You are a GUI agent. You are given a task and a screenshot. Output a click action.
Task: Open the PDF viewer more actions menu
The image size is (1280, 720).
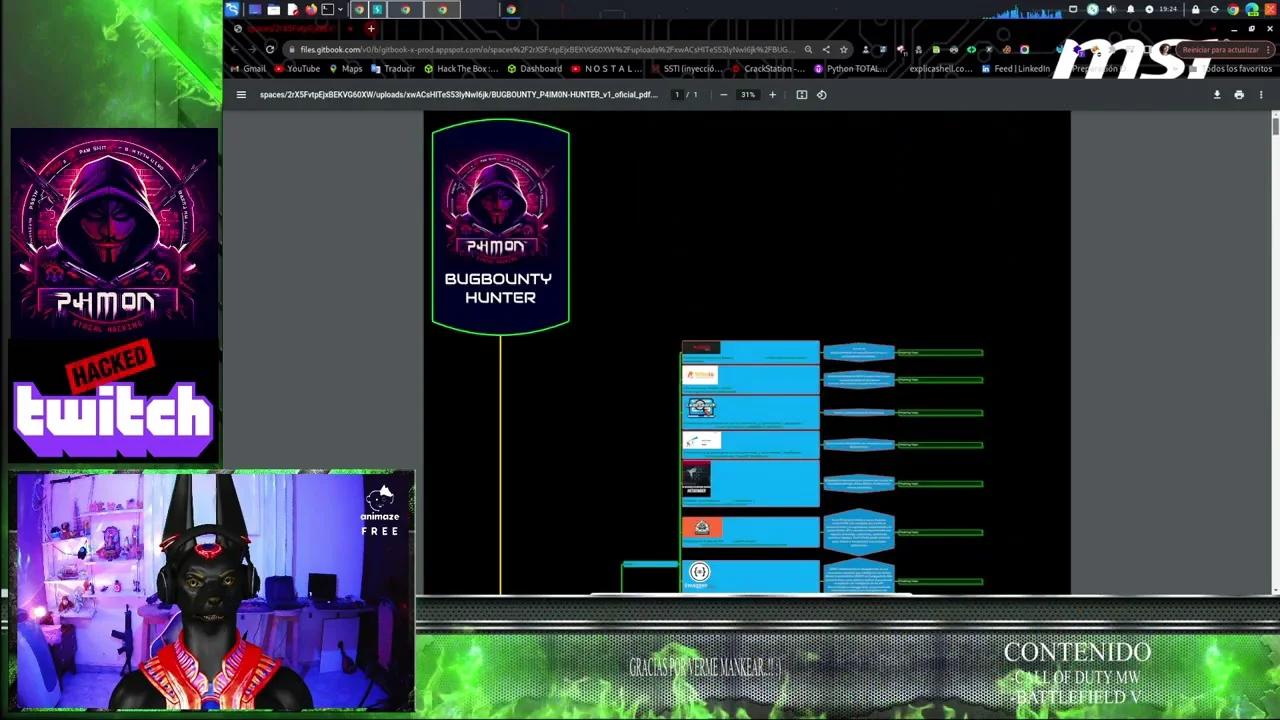tap(1261, 95)
